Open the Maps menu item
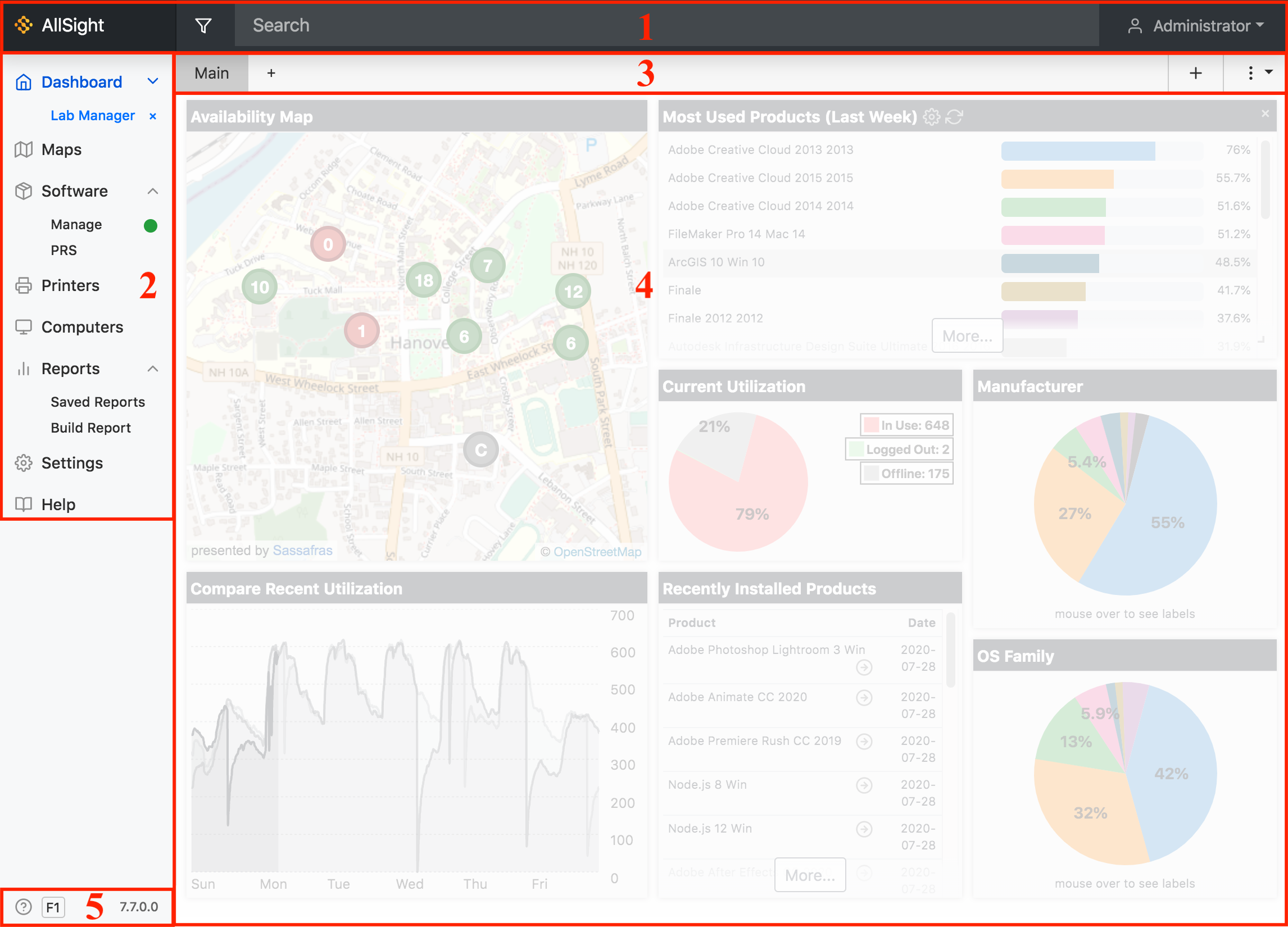 pyautogui.click(x=61, y=149)
